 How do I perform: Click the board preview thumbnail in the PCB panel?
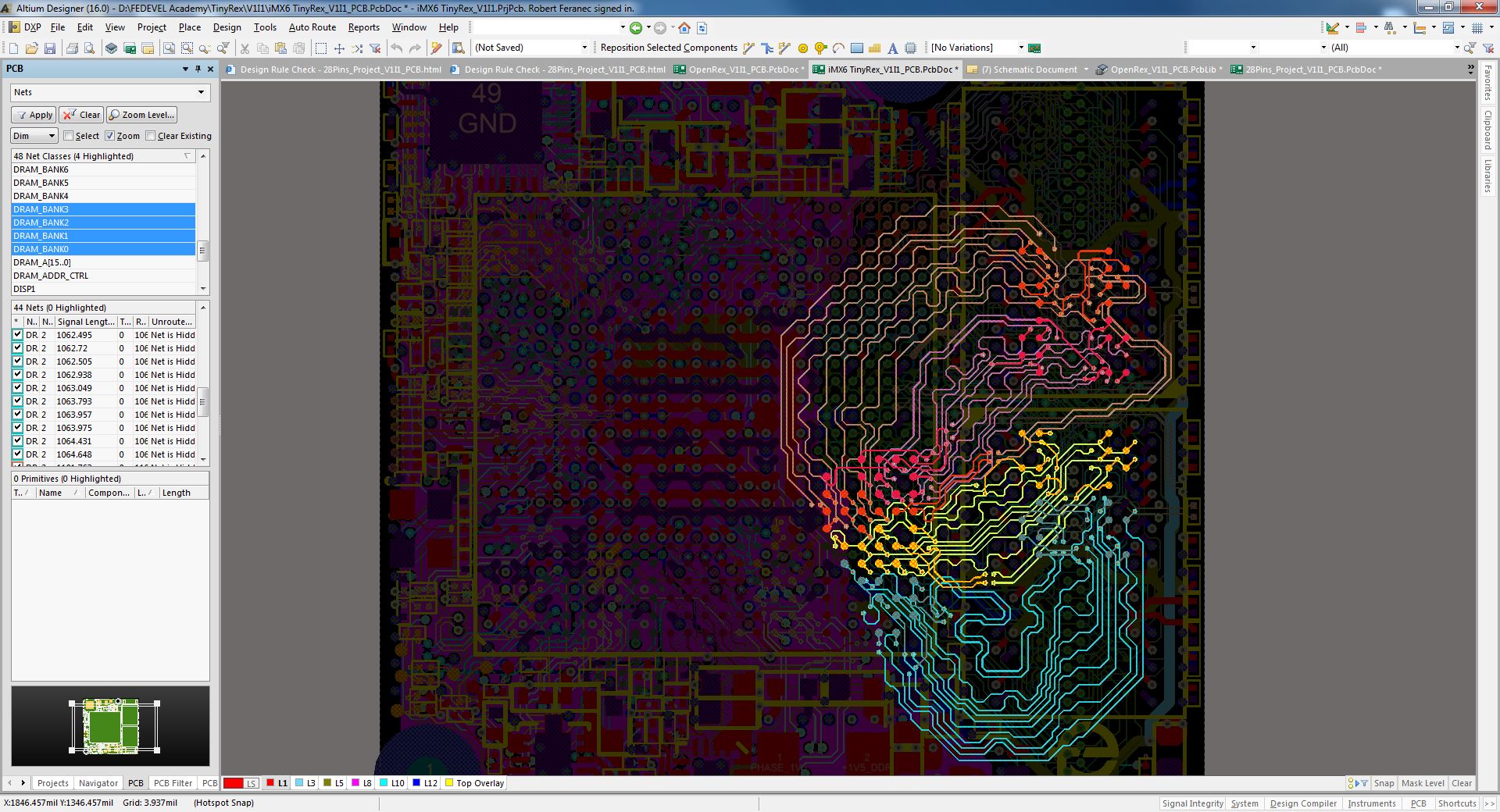click(x=109, y=726)
